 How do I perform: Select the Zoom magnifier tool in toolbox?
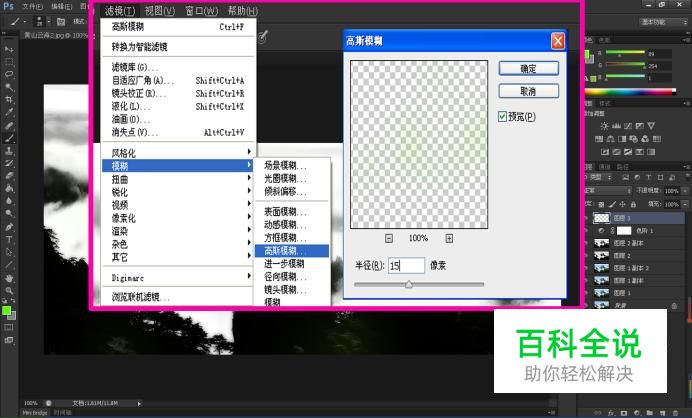click(x=9, y=290)
